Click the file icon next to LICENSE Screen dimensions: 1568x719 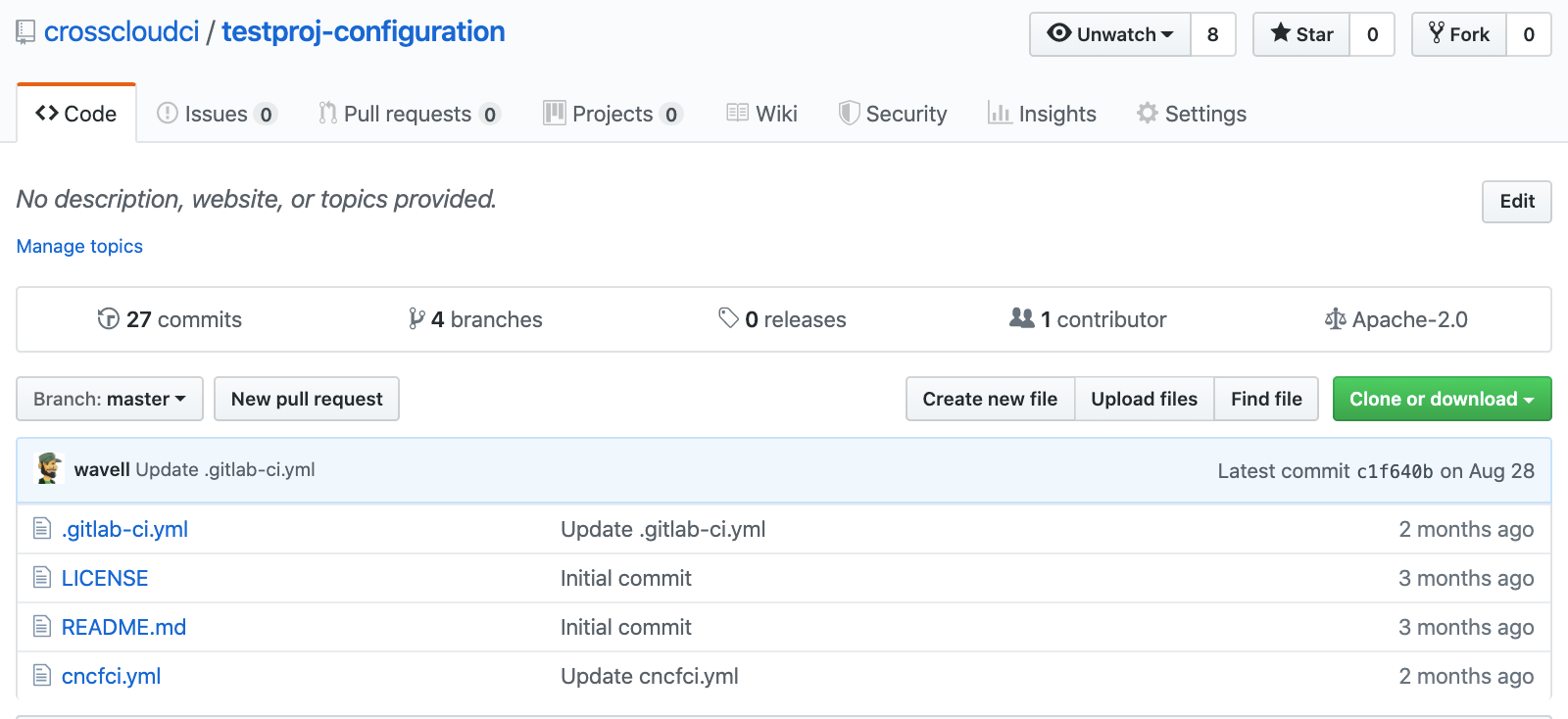(x=42, y=578)
